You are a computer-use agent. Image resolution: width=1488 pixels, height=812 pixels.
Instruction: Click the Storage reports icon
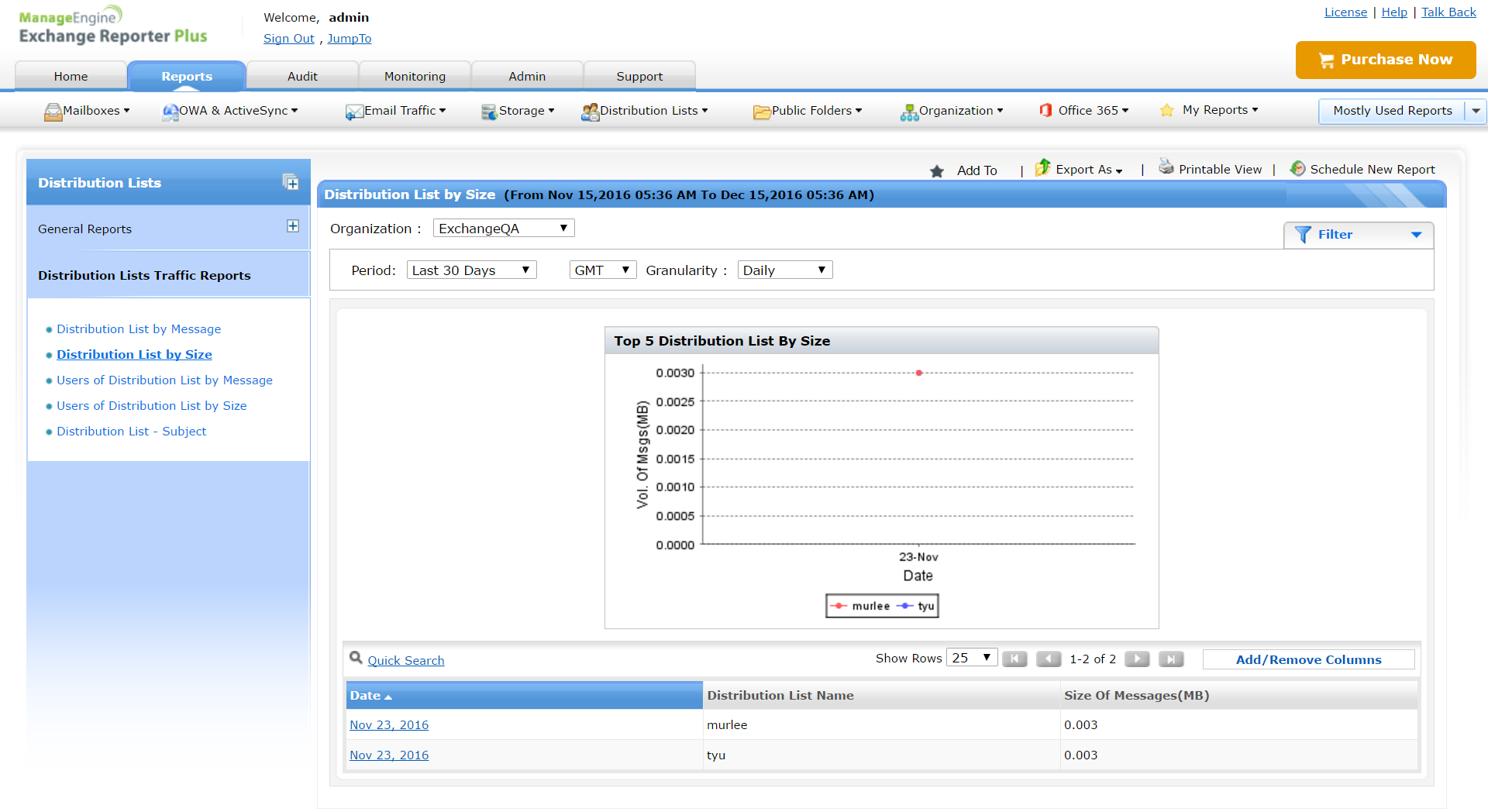[x=488, y=112]
